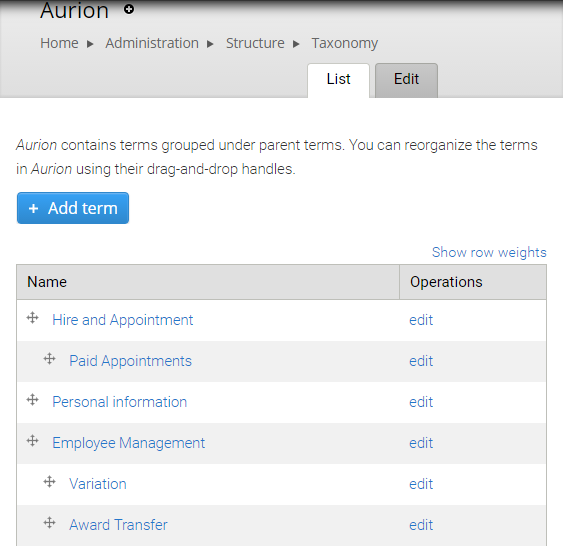Click drag handle for Employee Management
The image size is (563, 546).
point(33,440)
